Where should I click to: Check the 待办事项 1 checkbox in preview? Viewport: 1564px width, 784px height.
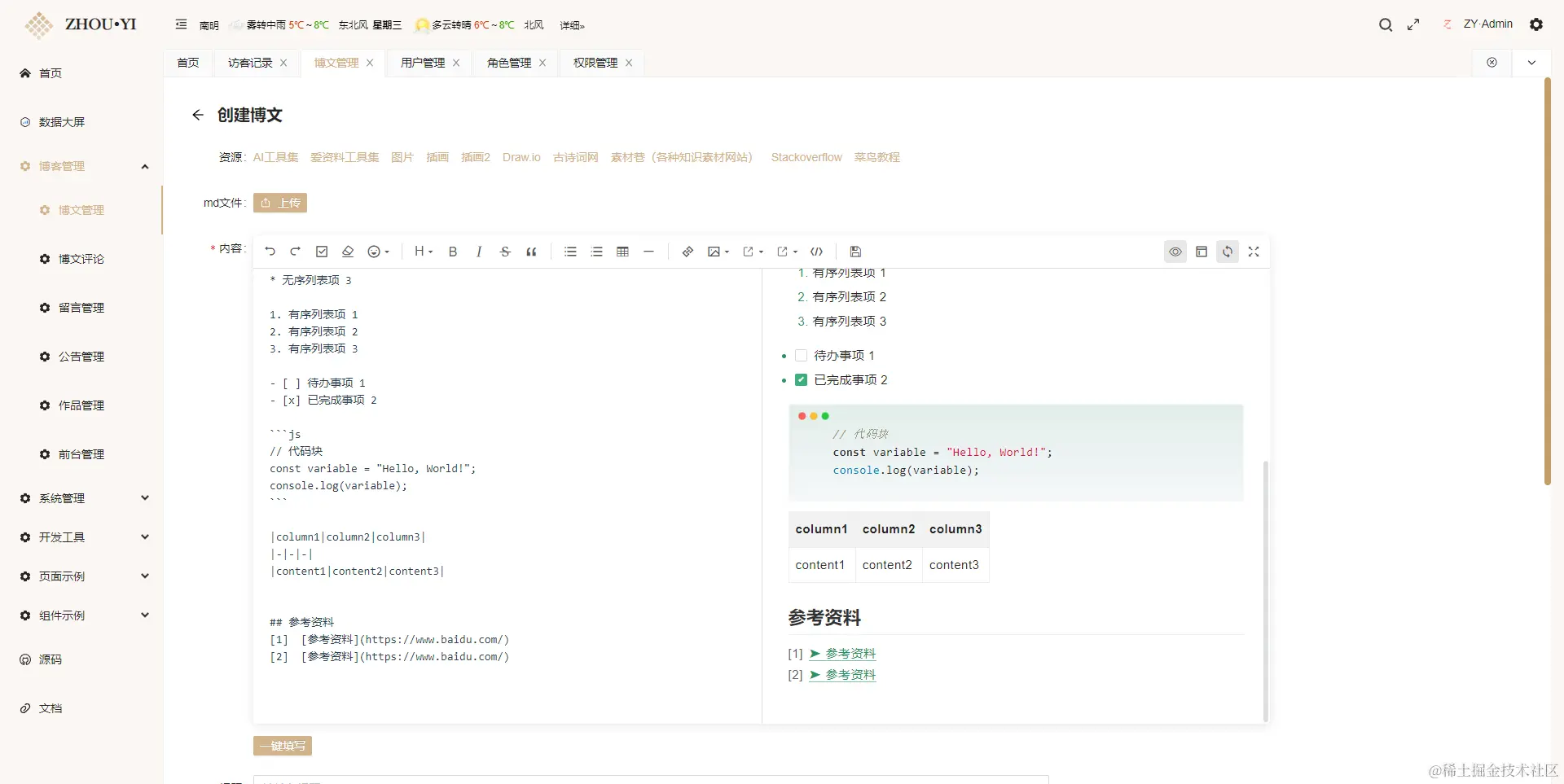tap(801, 356)
